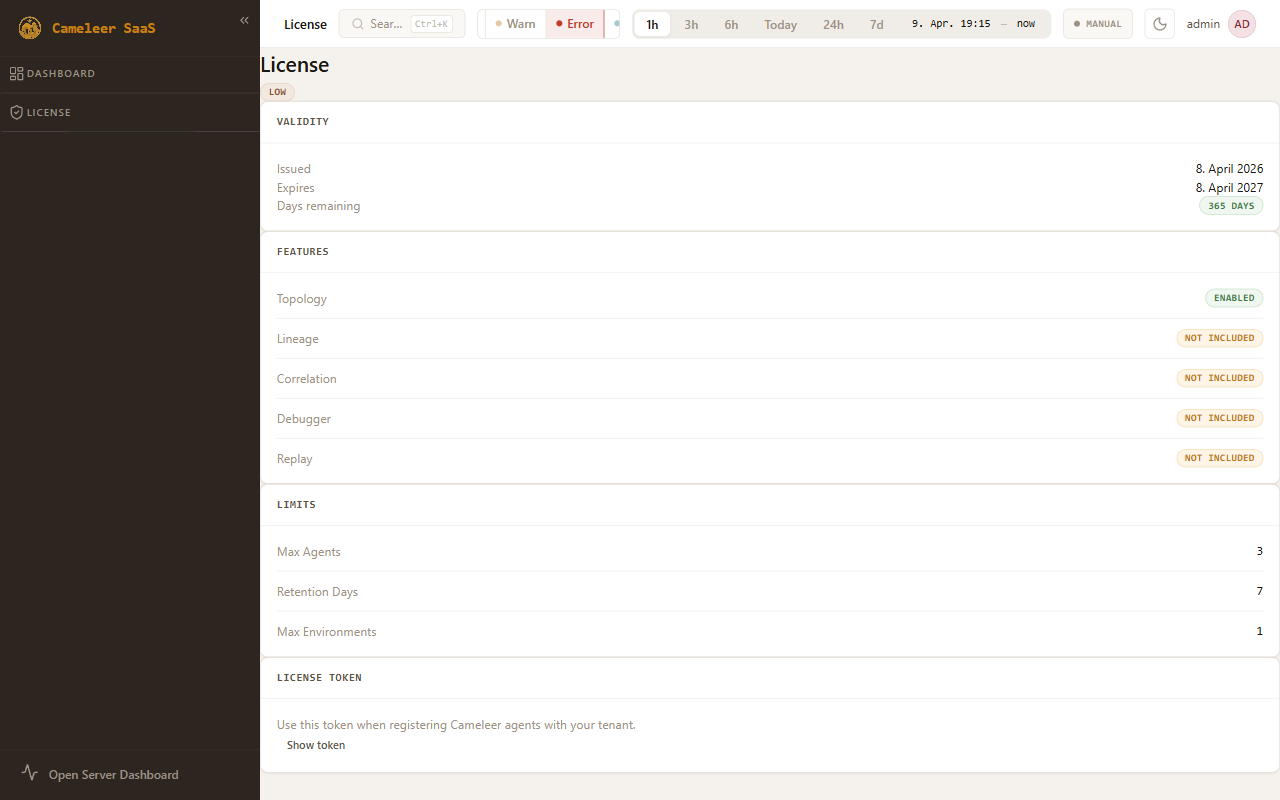Select the 7d time range
The image size is (1280, 800).
coord(876,24)
